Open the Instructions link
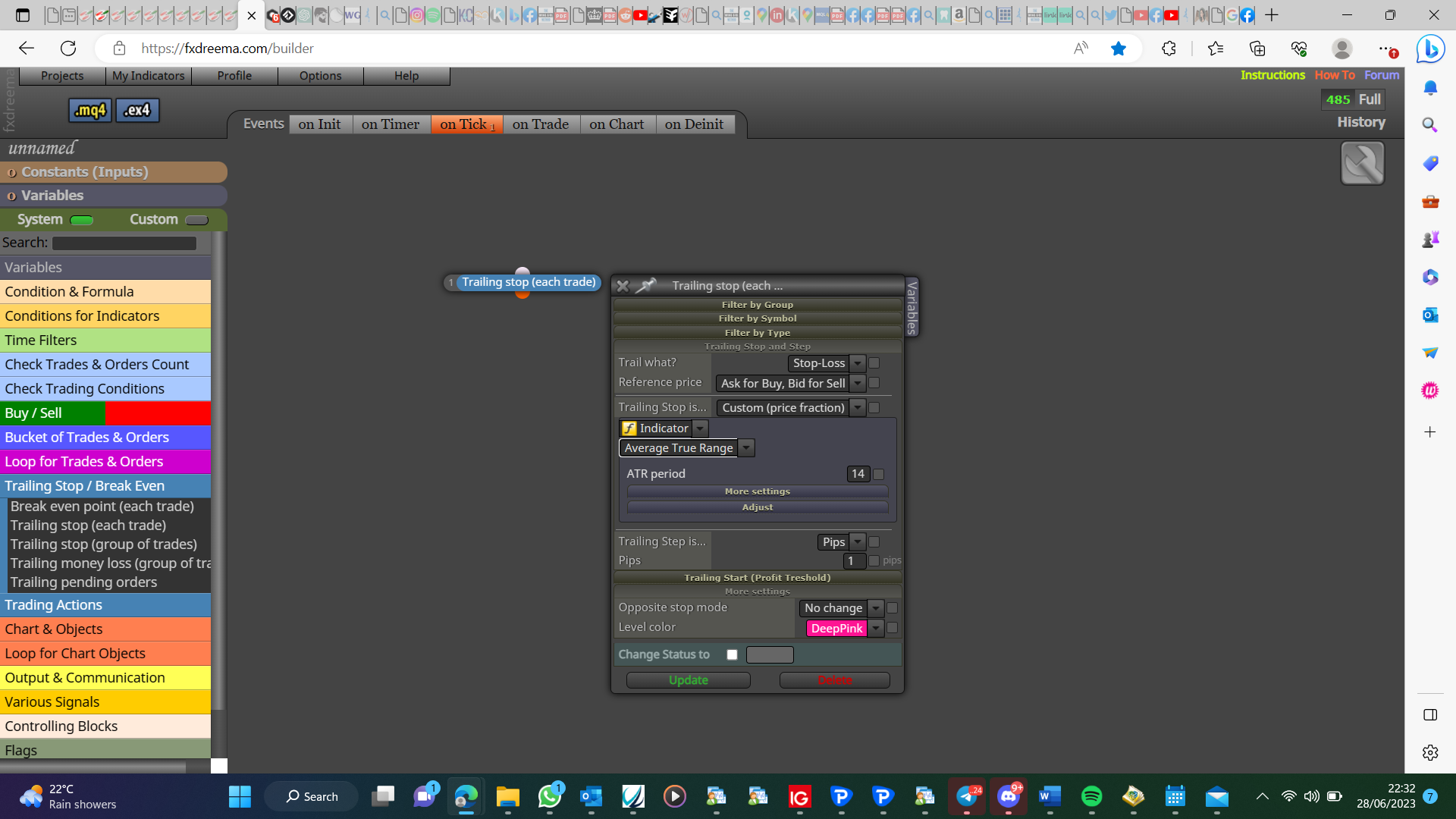 [1272, 75]
